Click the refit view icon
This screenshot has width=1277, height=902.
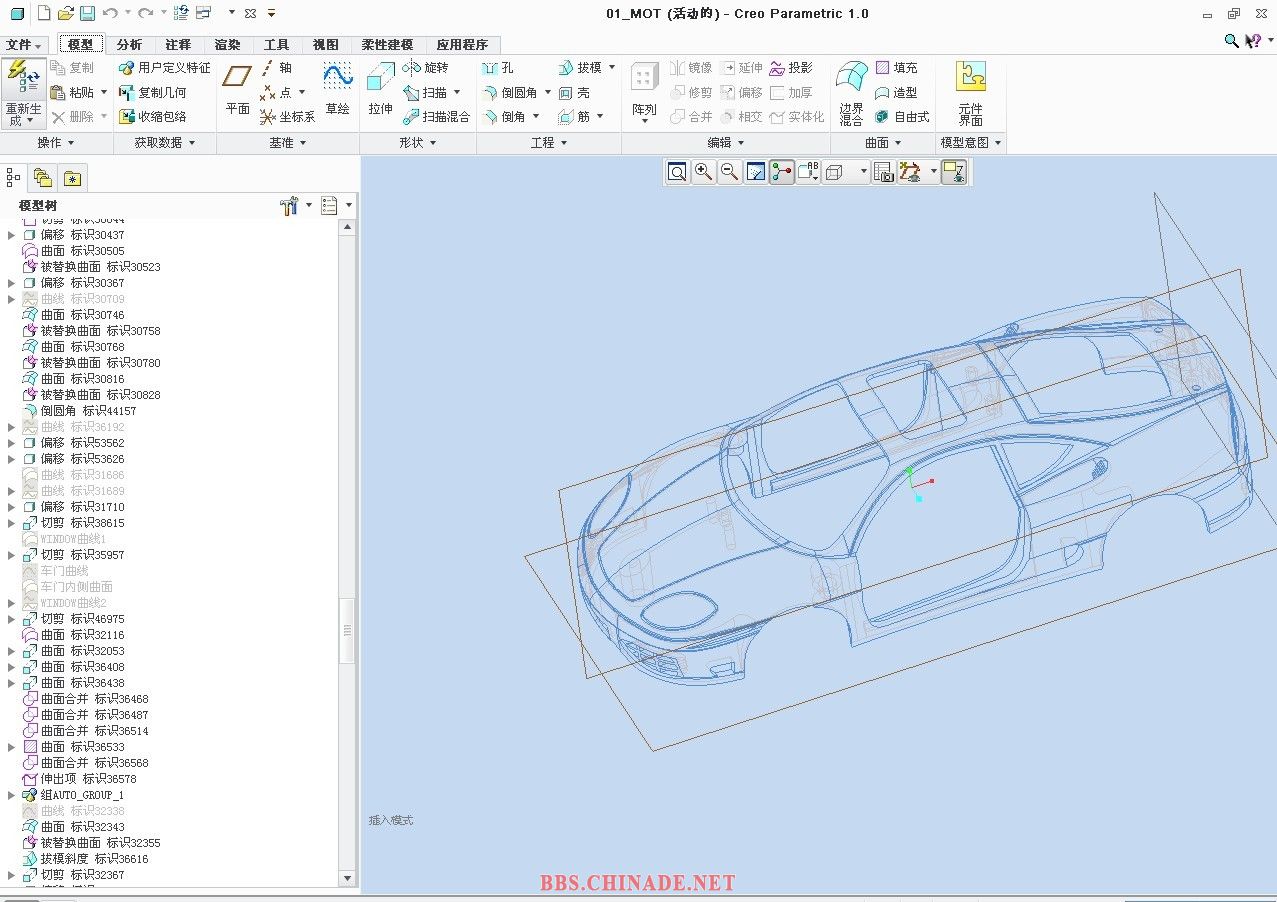pyautogui.click(x=678, y=172)
